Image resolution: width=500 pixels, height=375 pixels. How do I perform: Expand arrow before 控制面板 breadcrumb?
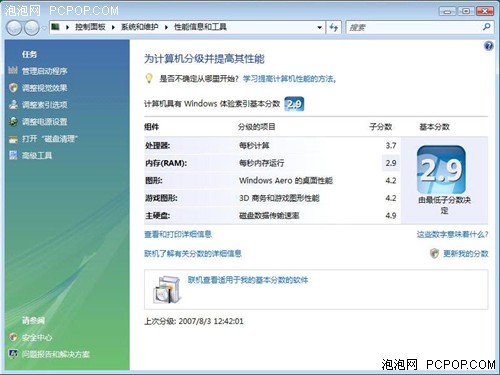coord(68,27)
